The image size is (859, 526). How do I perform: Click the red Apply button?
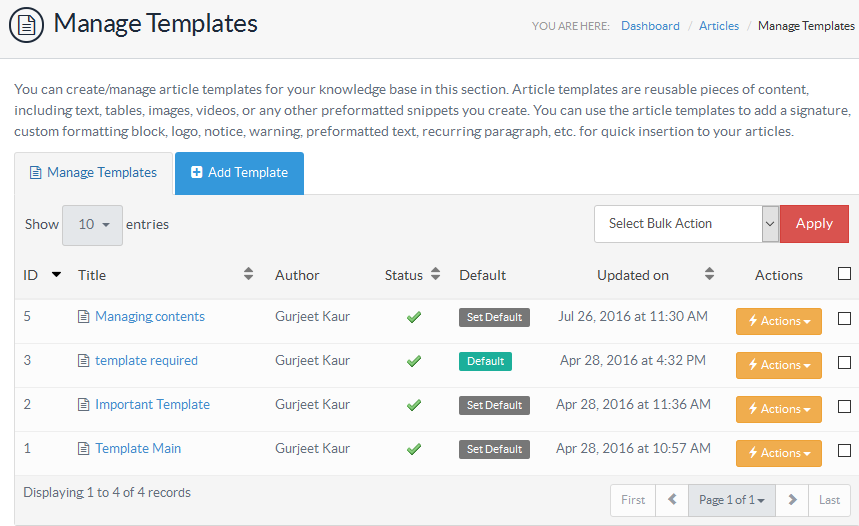814,224
